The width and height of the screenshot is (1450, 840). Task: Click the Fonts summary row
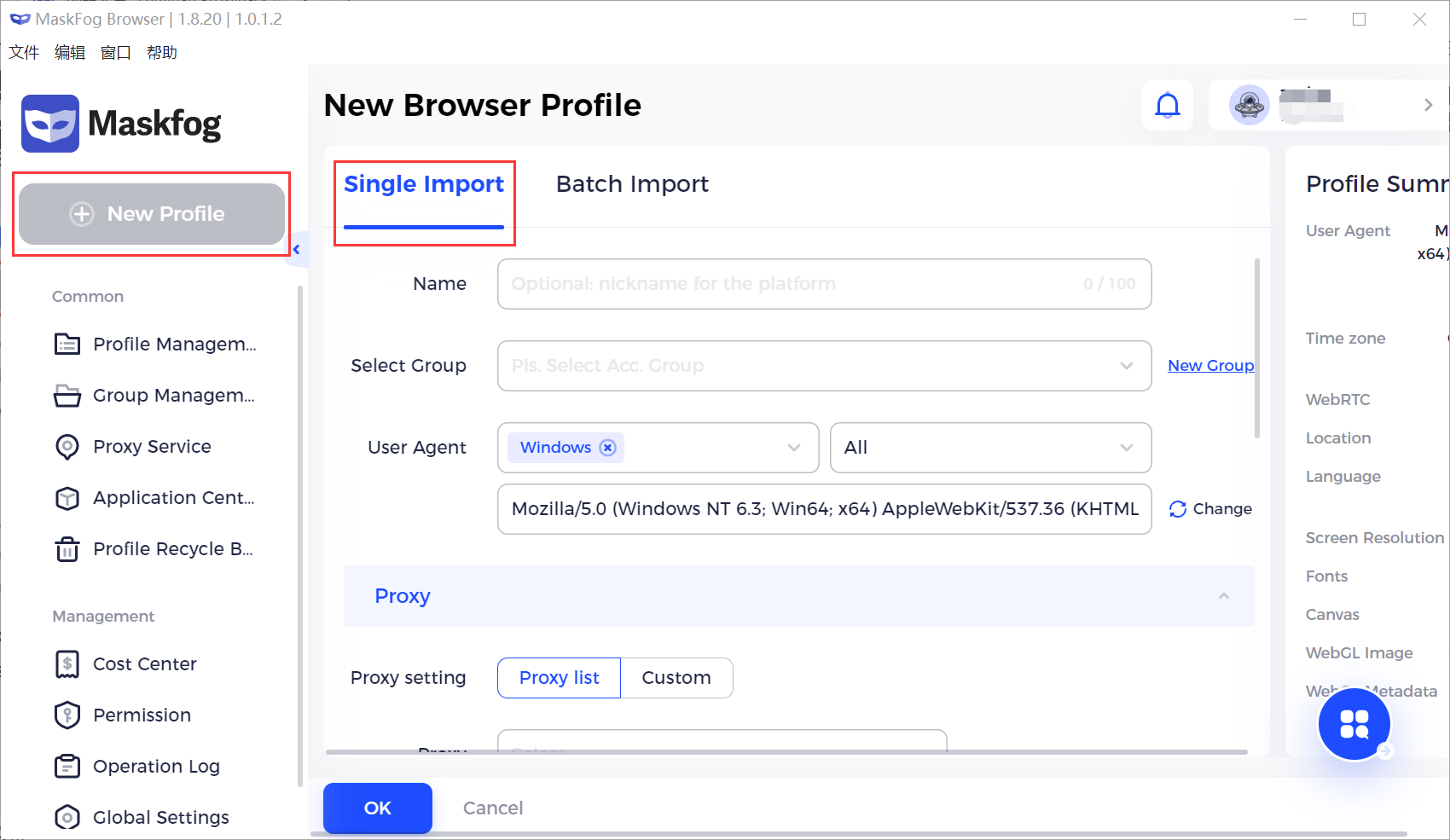pos(1326,576)
